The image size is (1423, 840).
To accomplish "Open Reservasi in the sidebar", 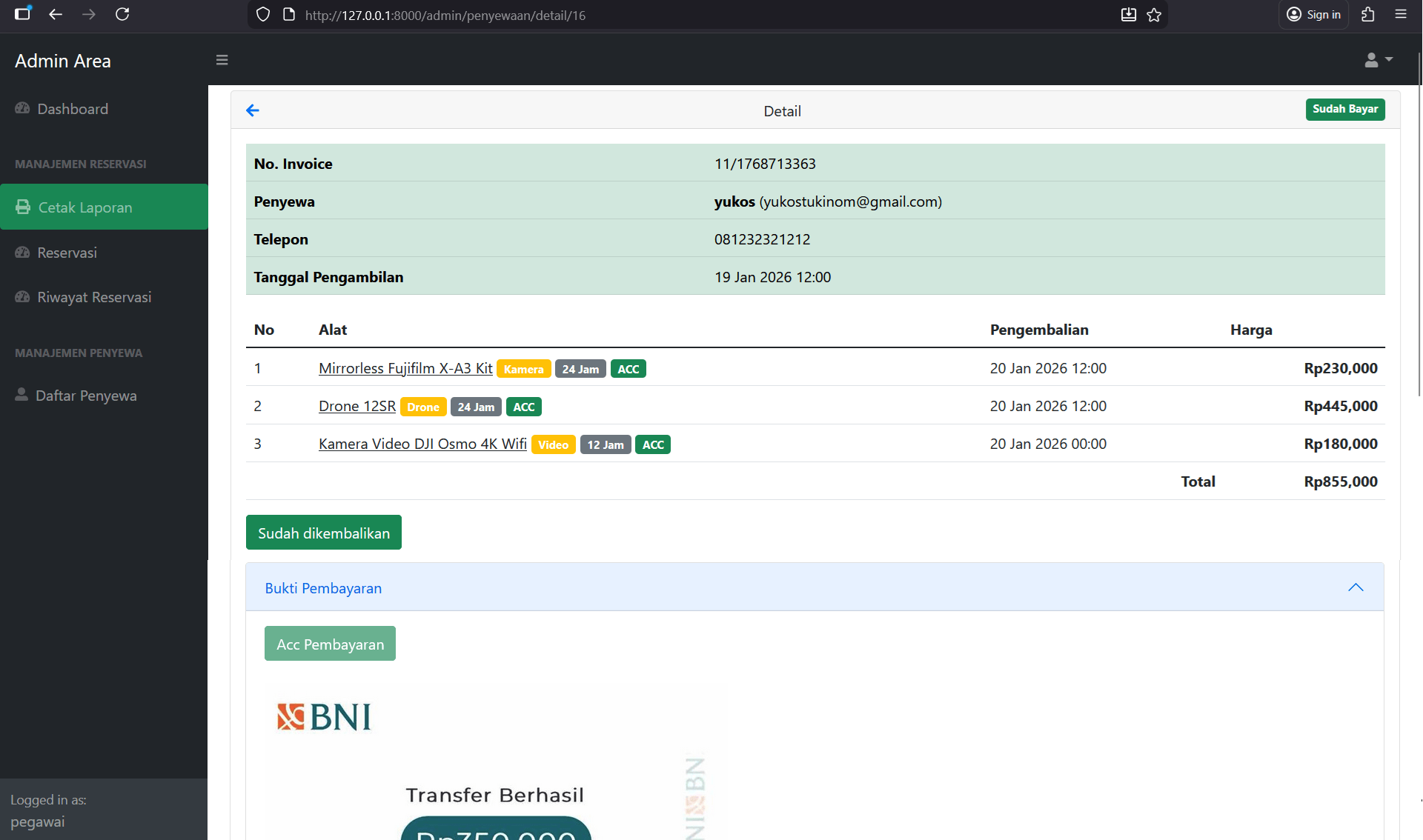I will [104, 253].
